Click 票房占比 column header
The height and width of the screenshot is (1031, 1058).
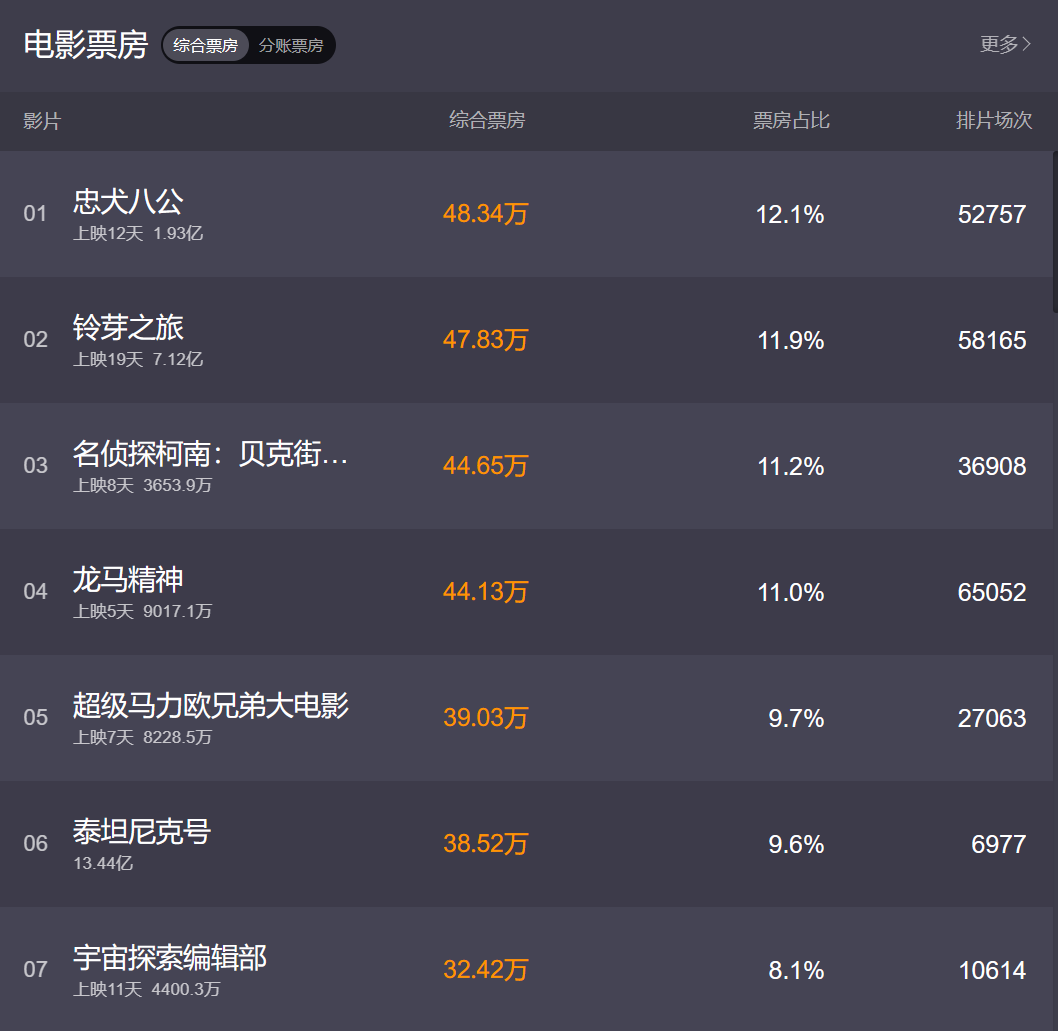tap(791, 121)
